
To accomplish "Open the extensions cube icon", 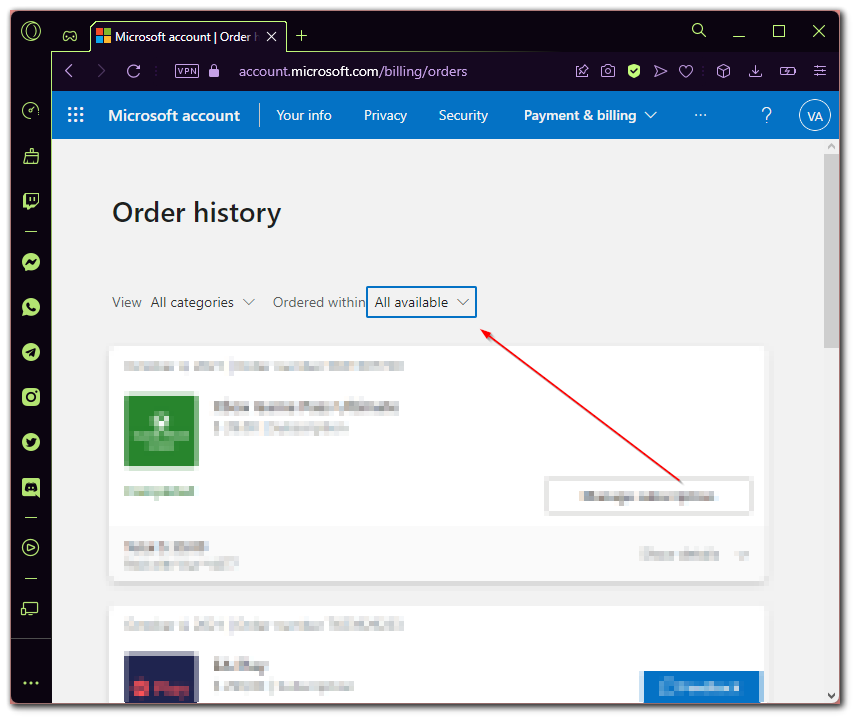I will 723,71.
